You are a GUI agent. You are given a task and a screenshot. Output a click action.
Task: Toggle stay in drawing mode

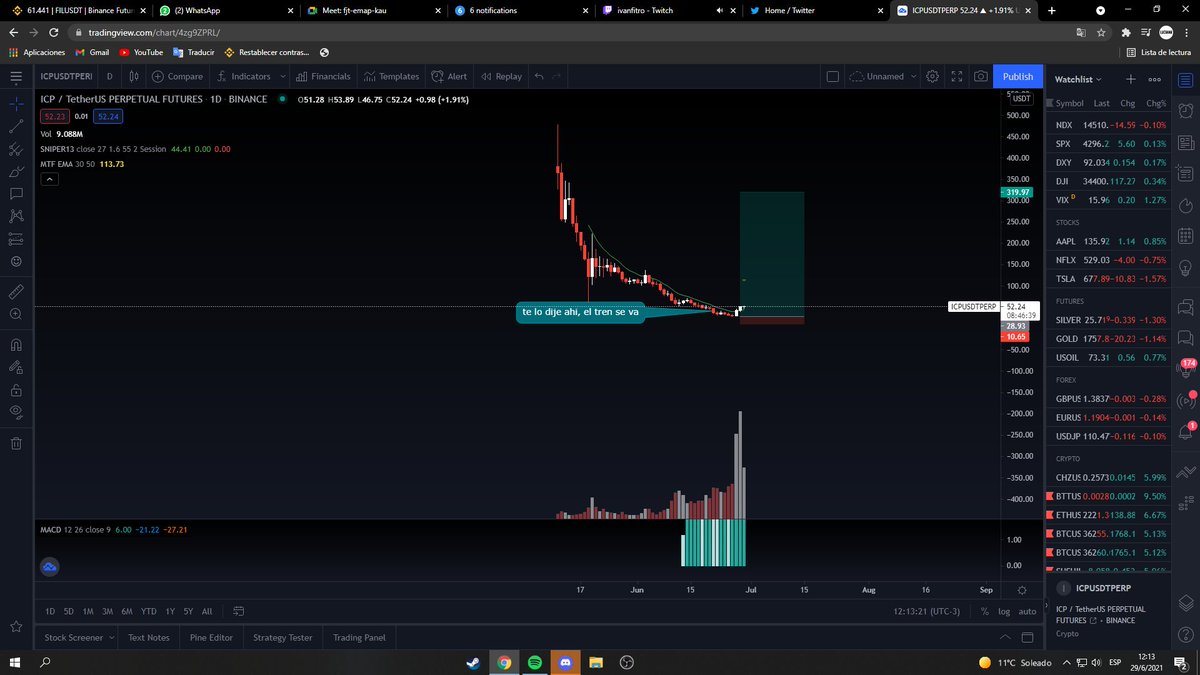[x=16, y=367]
